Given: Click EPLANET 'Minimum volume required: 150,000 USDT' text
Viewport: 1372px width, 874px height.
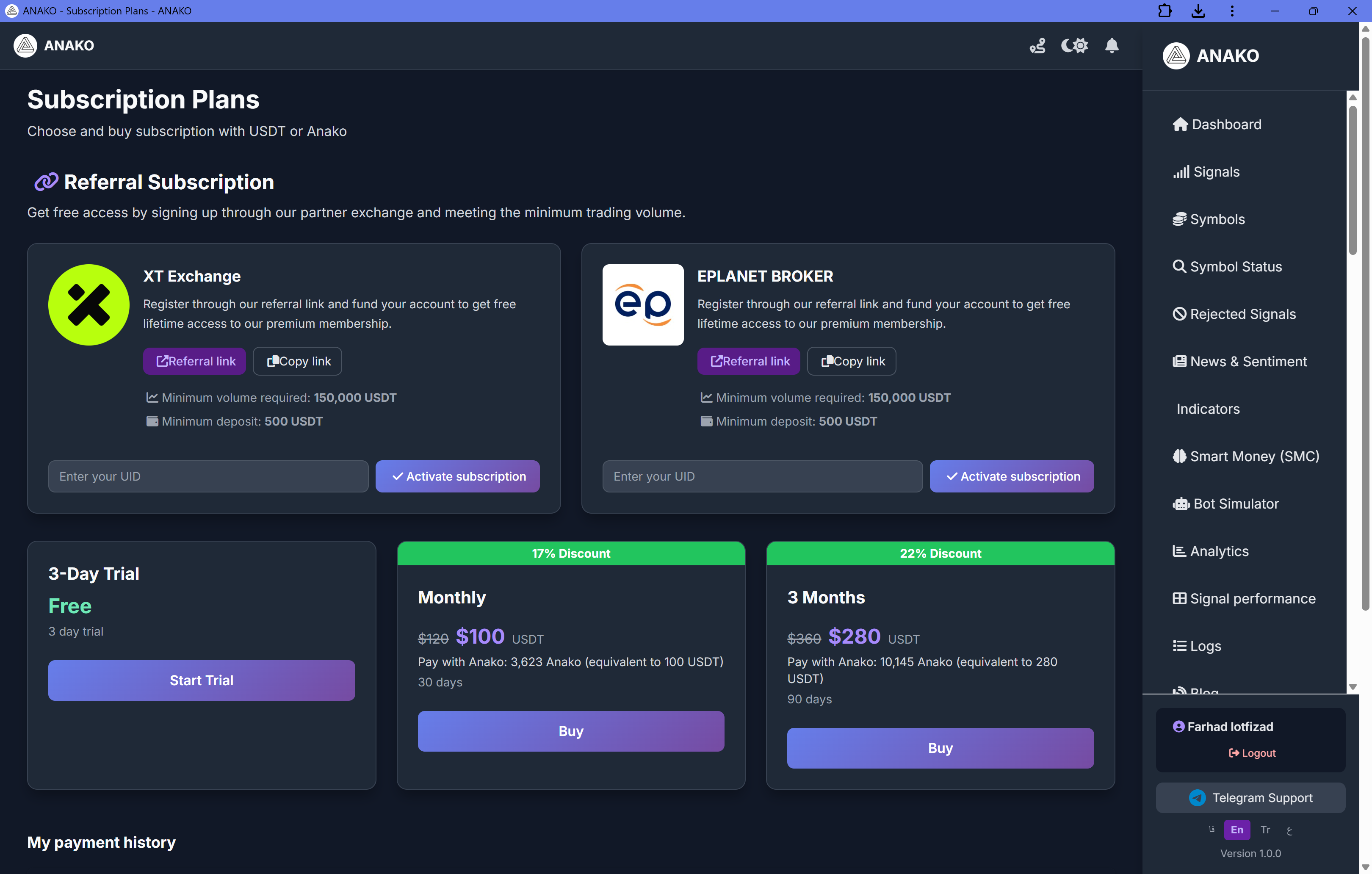Looking at the screenshot, I should (825, 397).
